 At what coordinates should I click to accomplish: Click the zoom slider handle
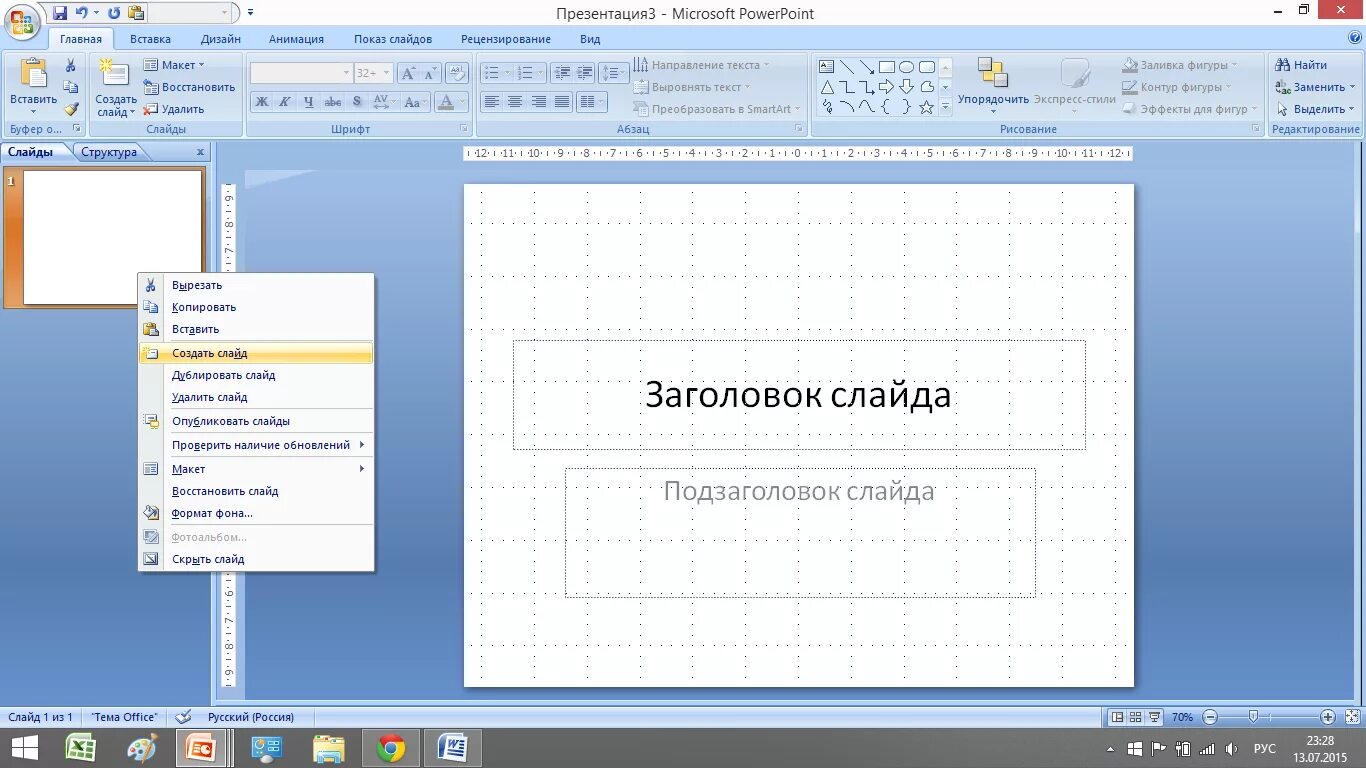[1253, 717]
